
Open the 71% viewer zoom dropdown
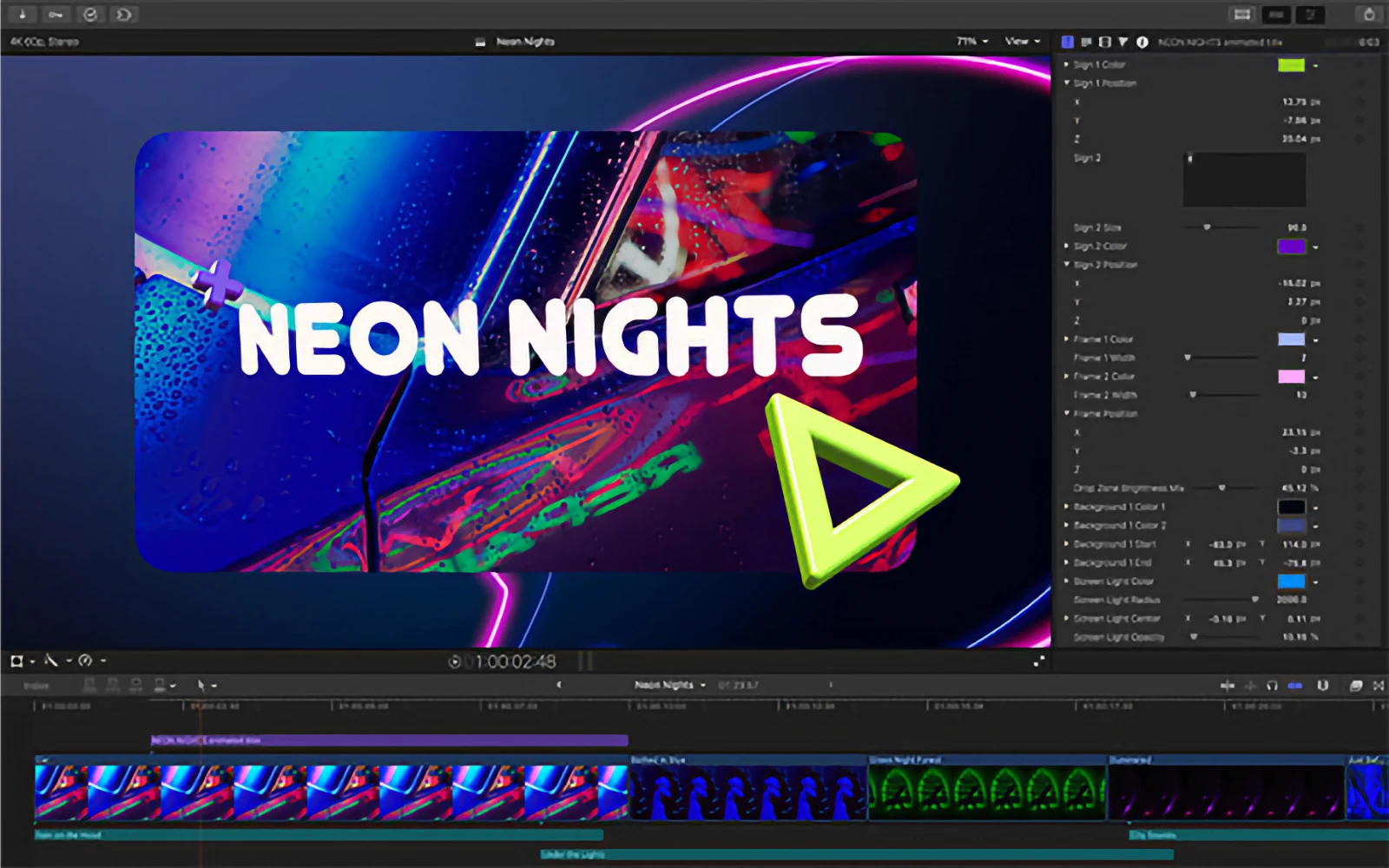pos(972,41)
